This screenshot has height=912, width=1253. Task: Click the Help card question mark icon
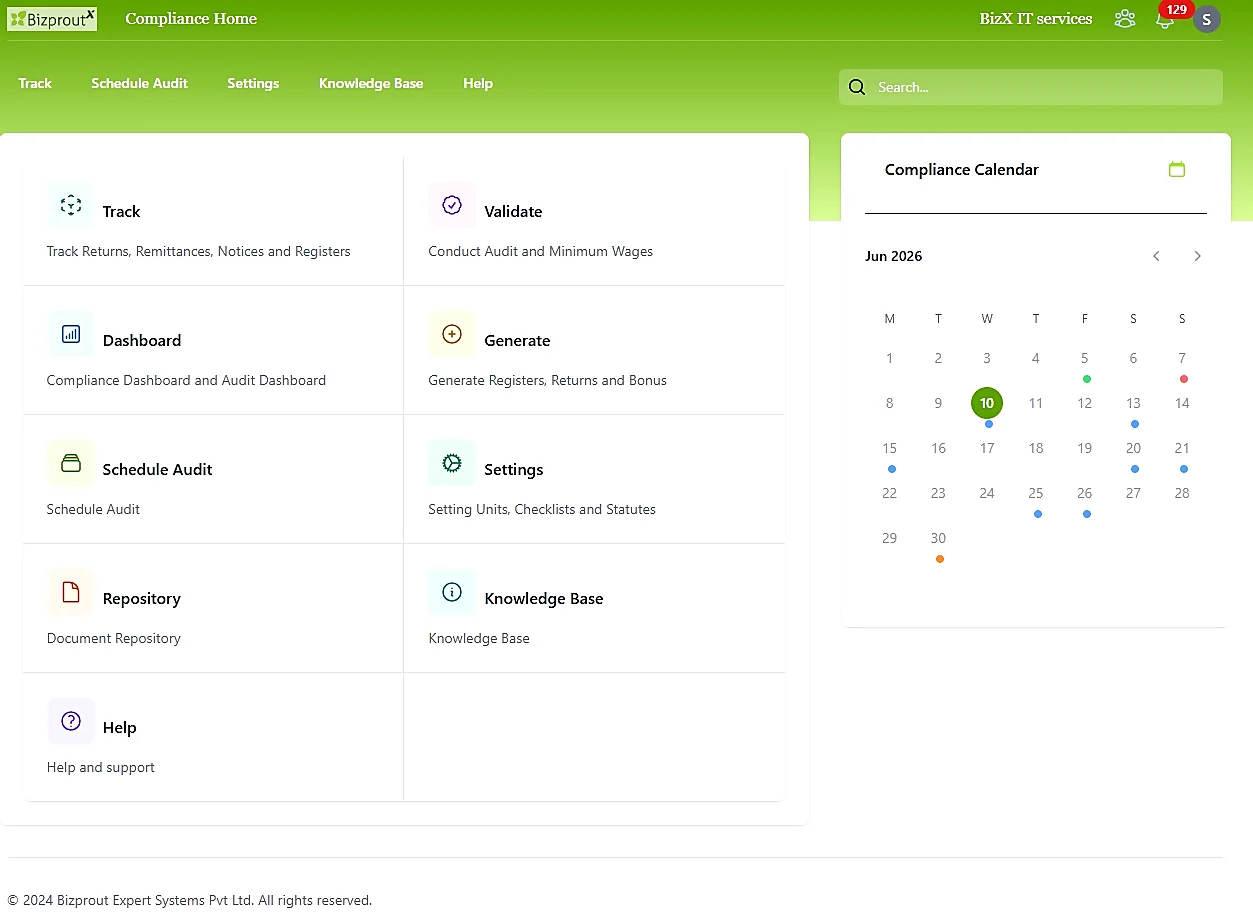pos(70,721)
